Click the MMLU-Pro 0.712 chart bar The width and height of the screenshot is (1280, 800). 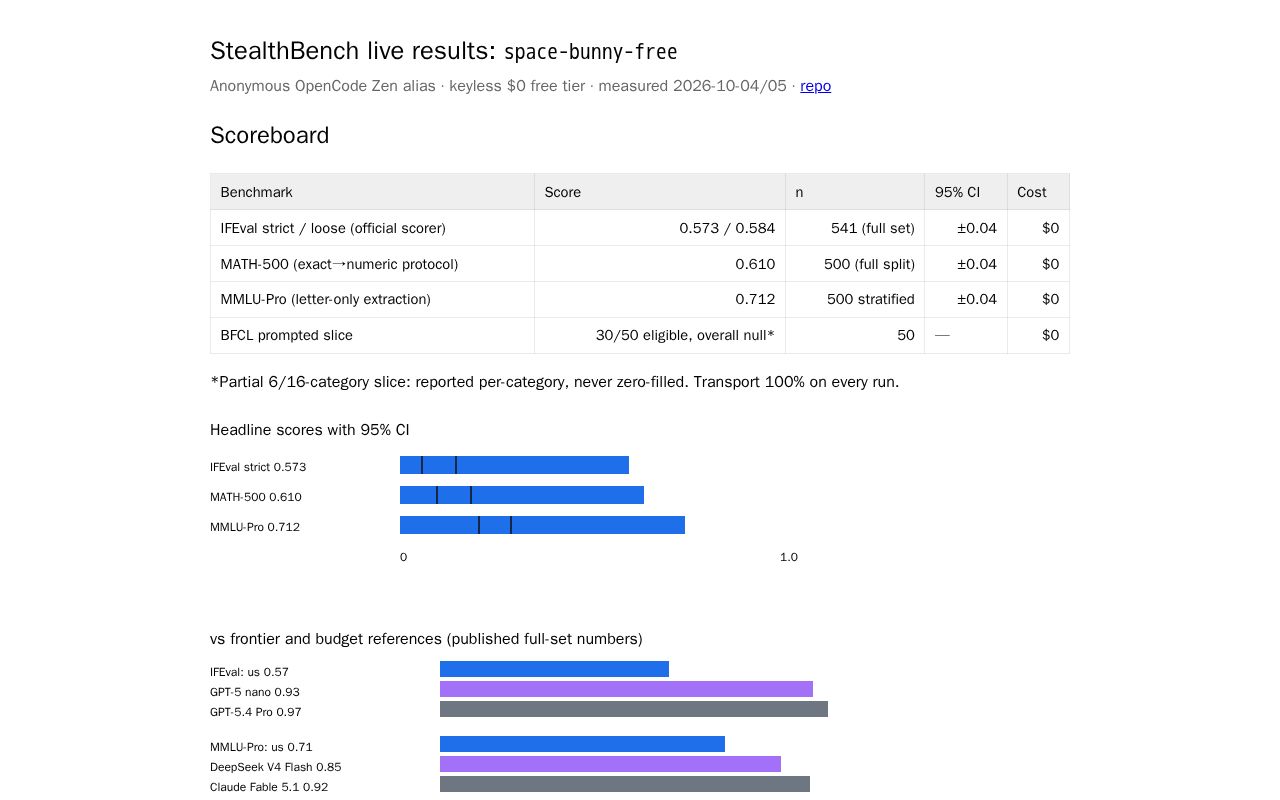click(x=542, y=525)
